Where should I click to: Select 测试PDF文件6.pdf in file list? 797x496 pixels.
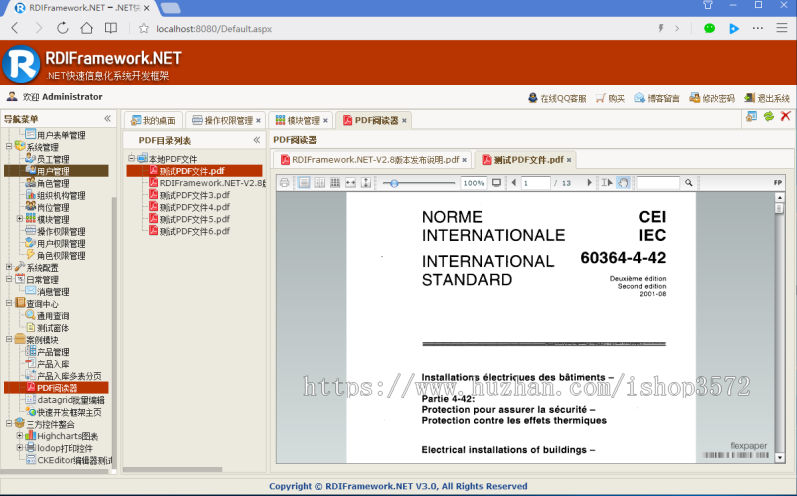(194, 232)
